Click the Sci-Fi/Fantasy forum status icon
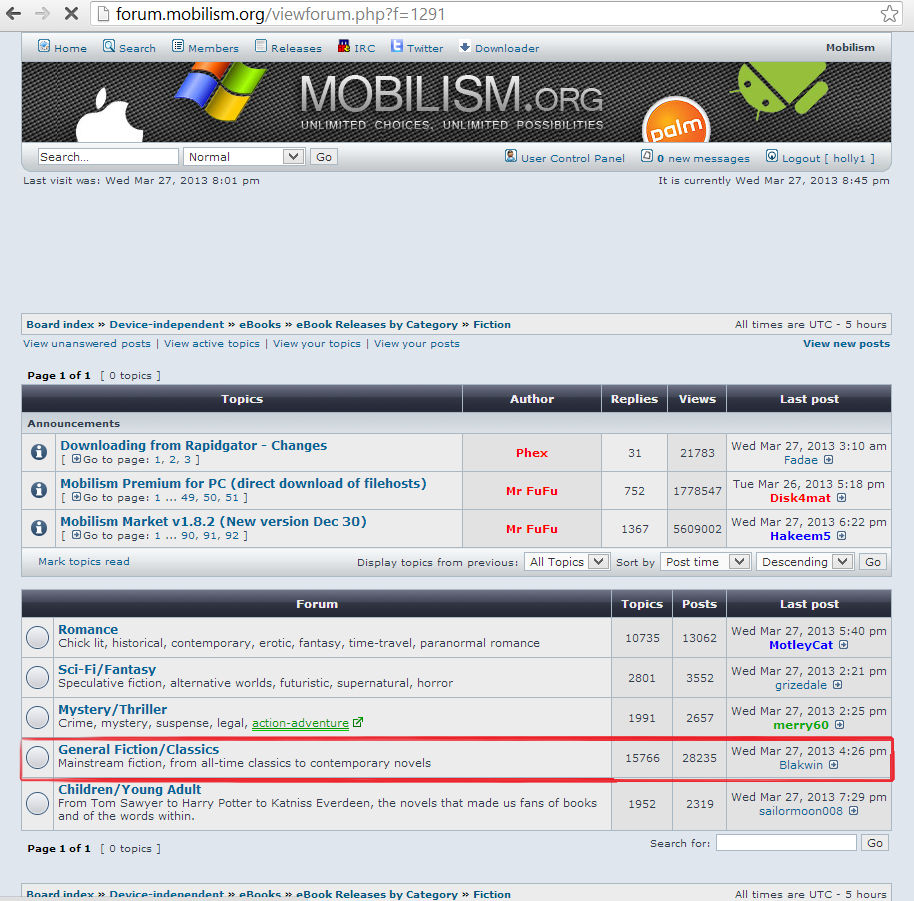 click(37, 677)
